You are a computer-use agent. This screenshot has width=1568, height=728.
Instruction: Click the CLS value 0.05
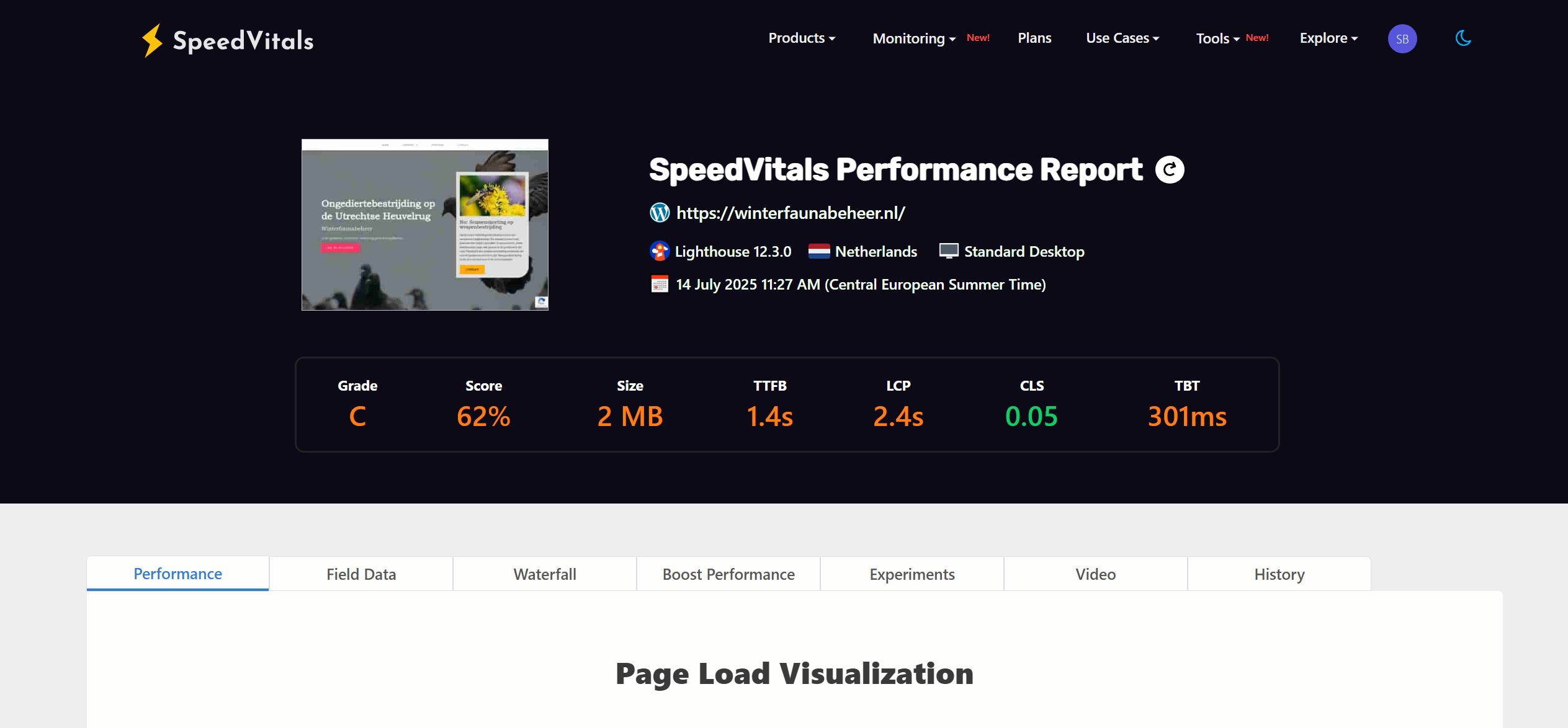click(1031, 416)
